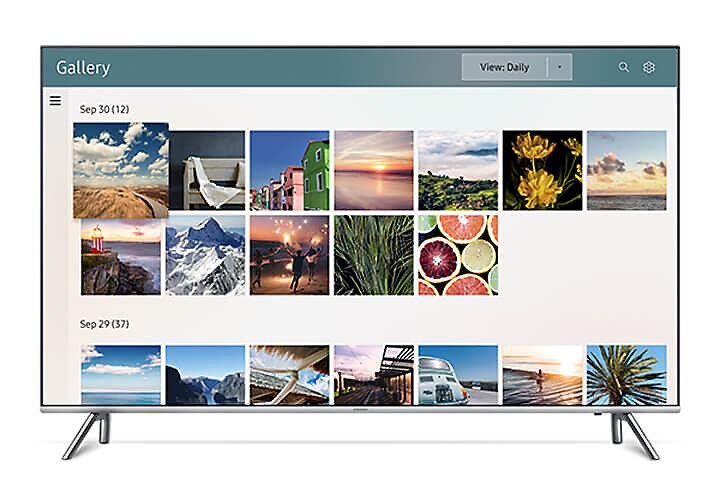
Task: Select the Sep 30 (12) group label
Action: point(104,109)
